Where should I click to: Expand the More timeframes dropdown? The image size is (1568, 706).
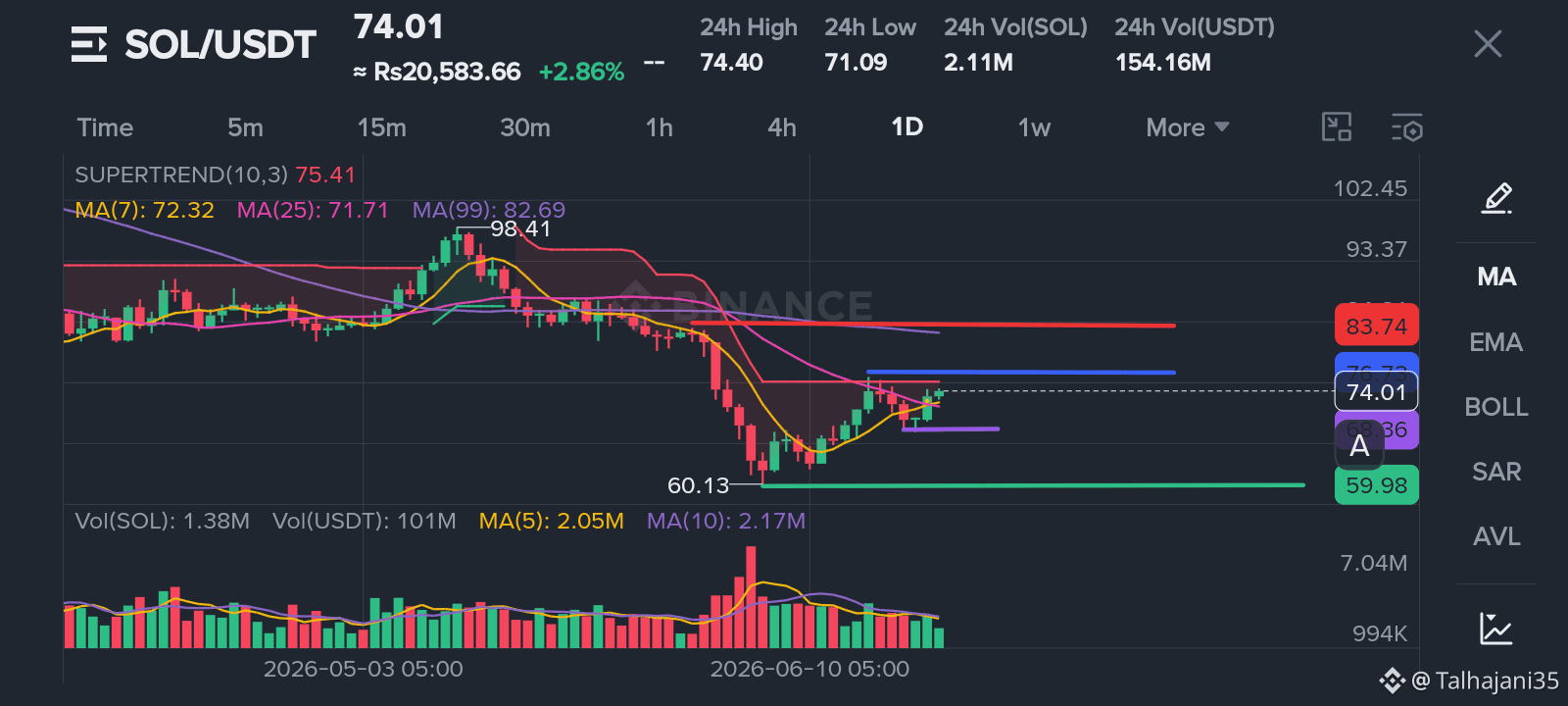click(1188, 127)
